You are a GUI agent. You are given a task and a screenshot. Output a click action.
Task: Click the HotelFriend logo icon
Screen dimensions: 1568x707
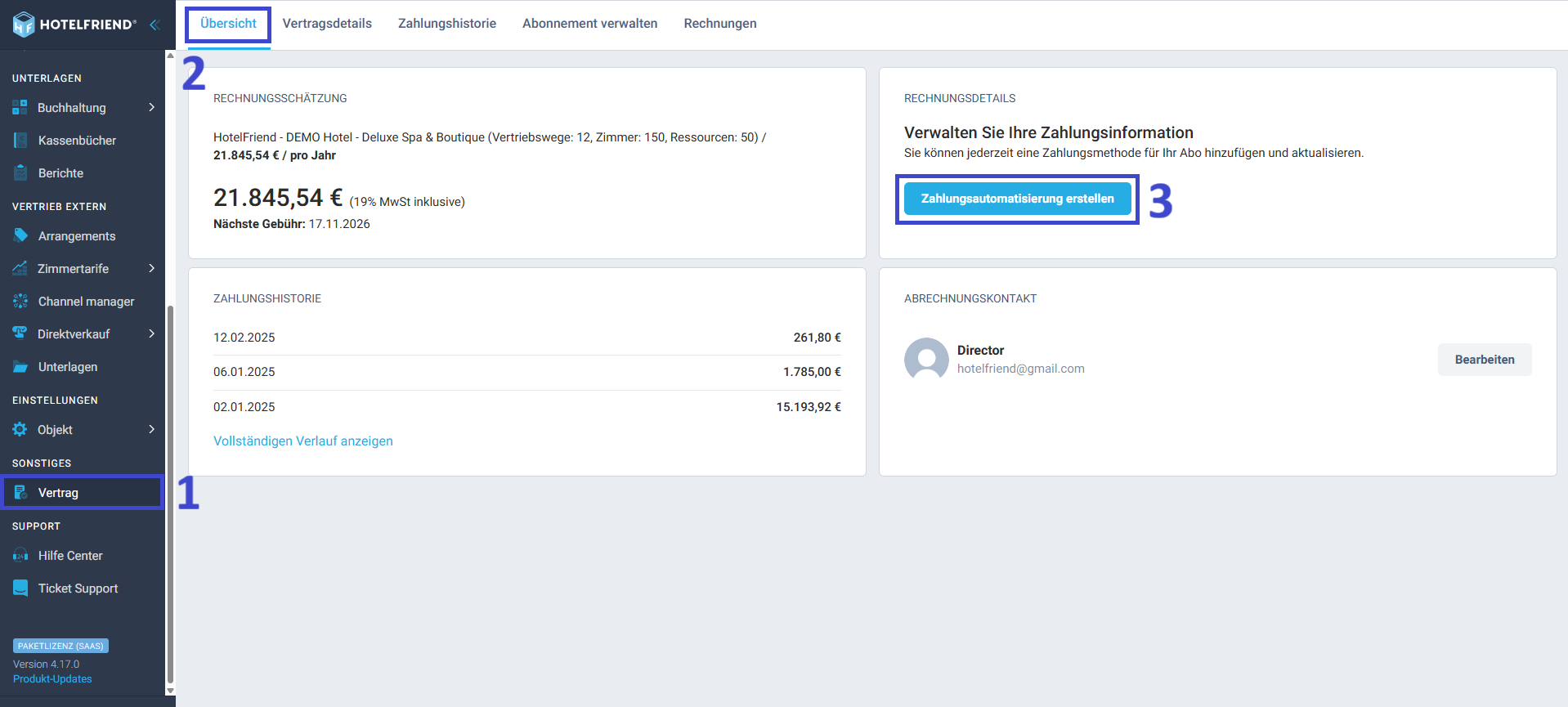click(x=24, y=25)
